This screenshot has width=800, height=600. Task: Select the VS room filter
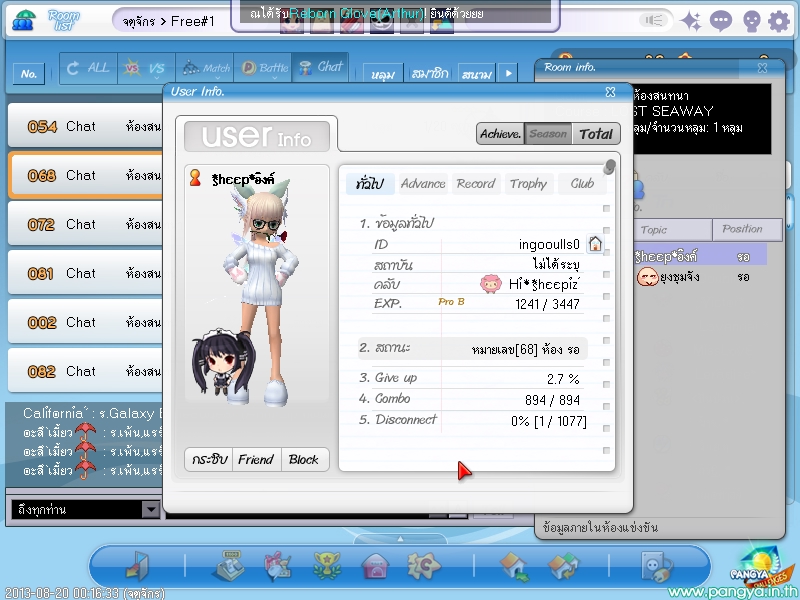click(x=146, y=68)
